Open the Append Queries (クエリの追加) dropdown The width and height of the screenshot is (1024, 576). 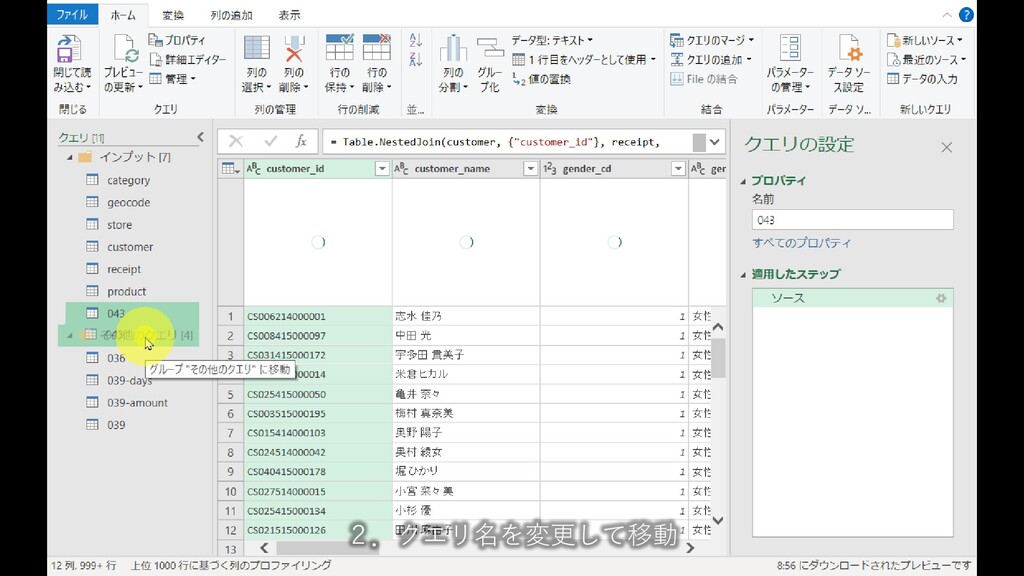(711, 59)
